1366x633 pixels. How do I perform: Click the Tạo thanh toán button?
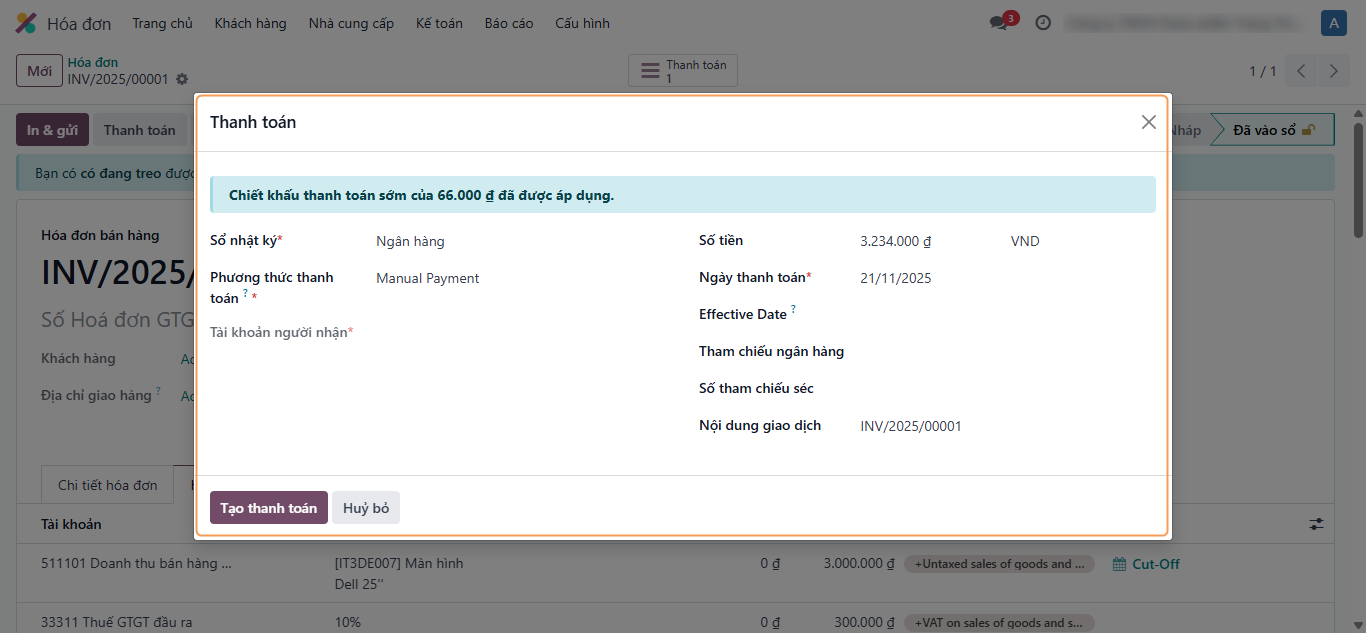click(268, 508)
